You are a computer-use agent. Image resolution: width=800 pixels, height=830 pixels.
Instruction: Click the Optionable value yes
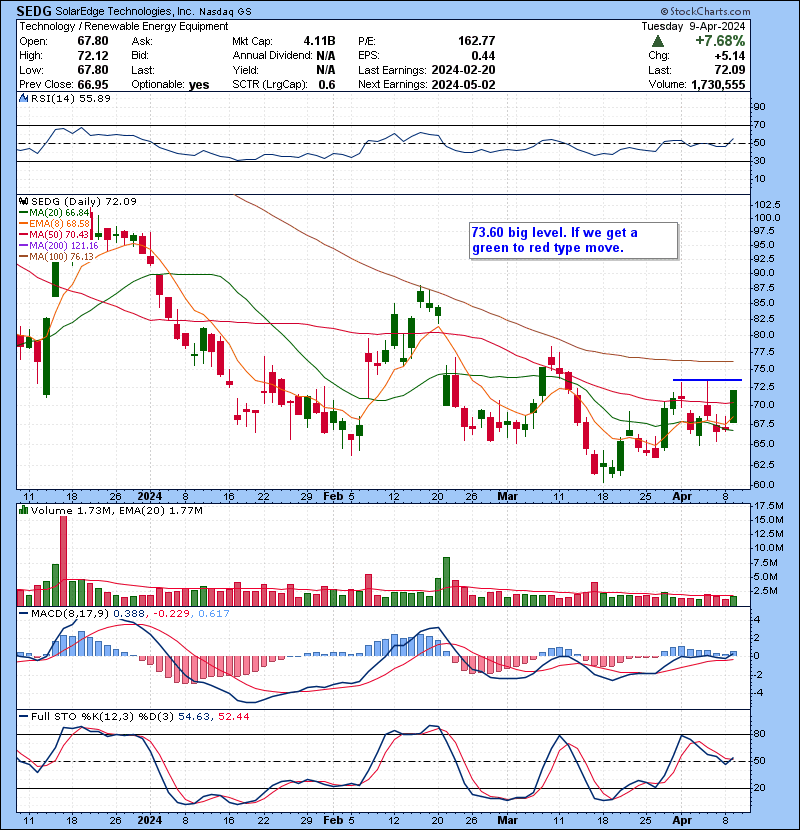coord(199,85)
